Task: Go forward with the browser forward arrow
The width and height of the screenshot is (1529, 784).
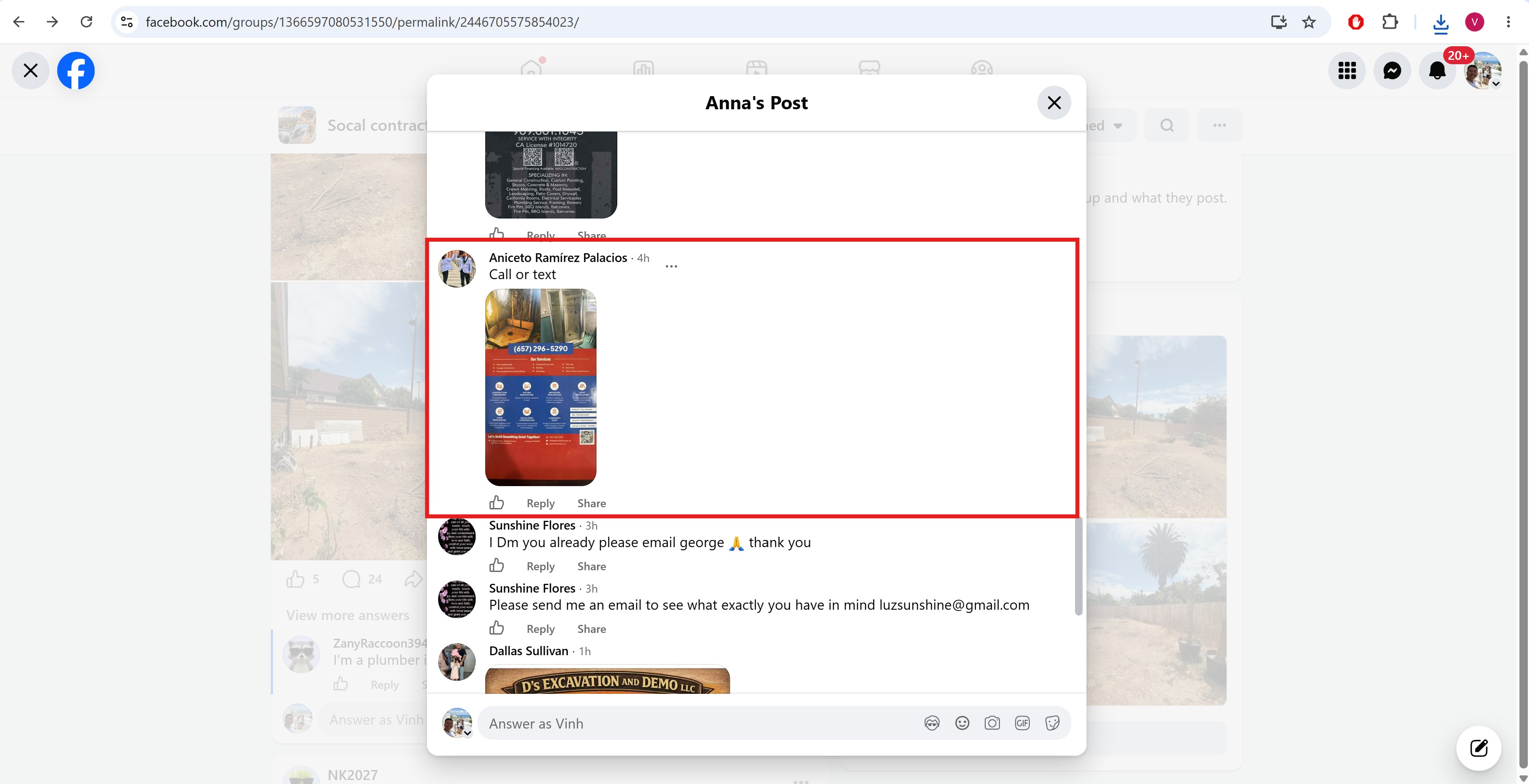Action: tap(52, 22)
